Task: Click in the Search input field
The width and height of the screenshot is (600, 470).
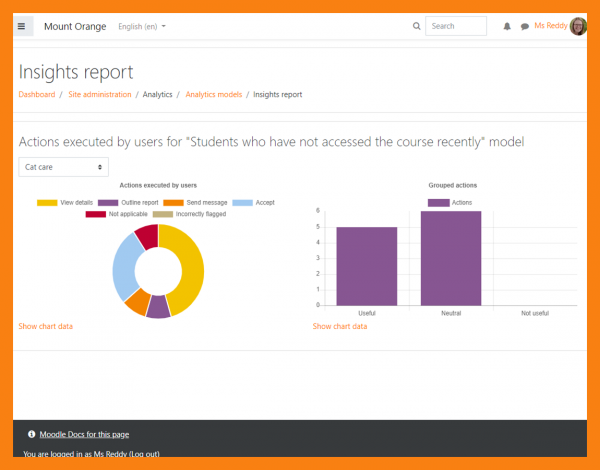Action: click(456, 26)
